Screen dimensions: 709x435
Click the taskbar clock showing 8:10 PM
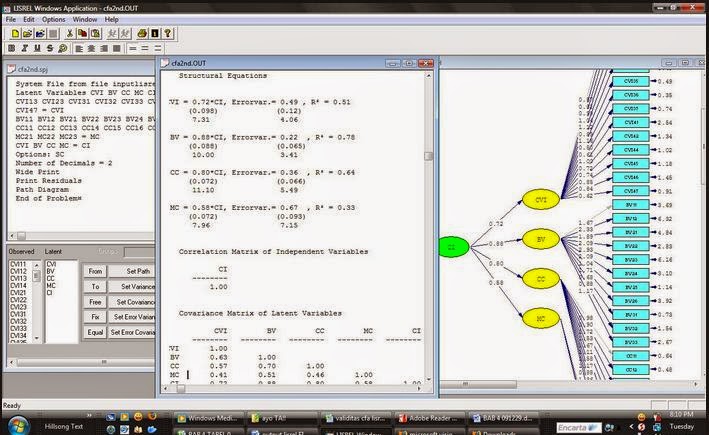(x=681, y=414)
